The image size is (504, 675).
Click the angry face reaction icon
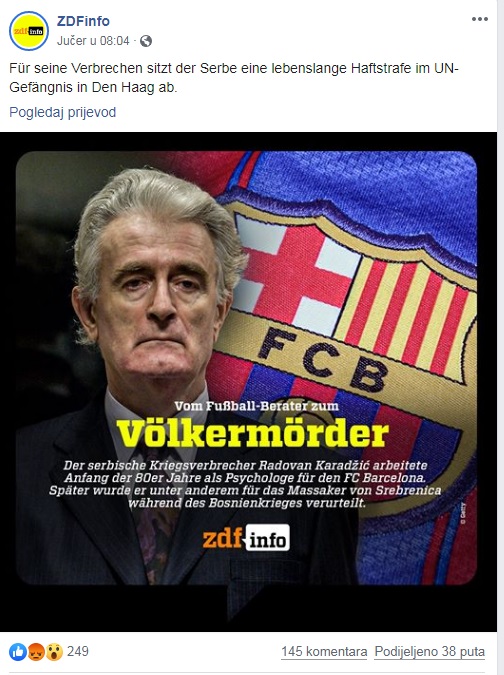click(x=36, y=652)
